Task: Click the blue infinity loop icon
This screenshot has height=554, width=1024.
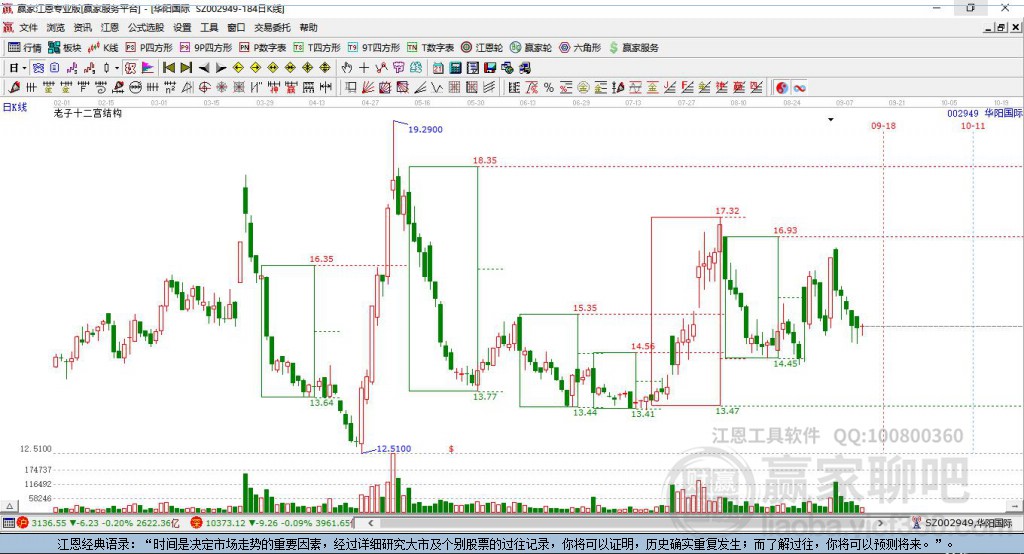Action: 799,88
